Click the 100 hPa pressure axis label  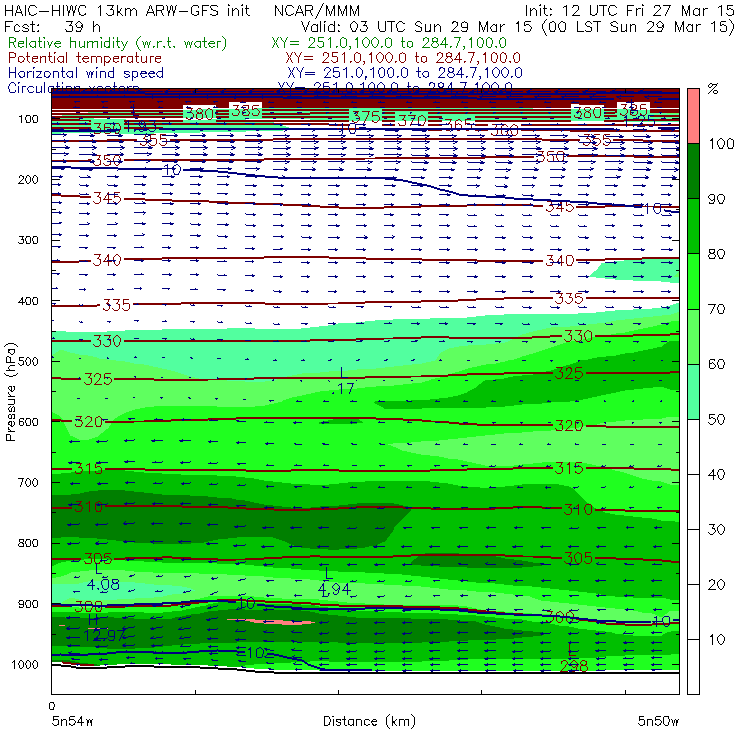(28, 119)
